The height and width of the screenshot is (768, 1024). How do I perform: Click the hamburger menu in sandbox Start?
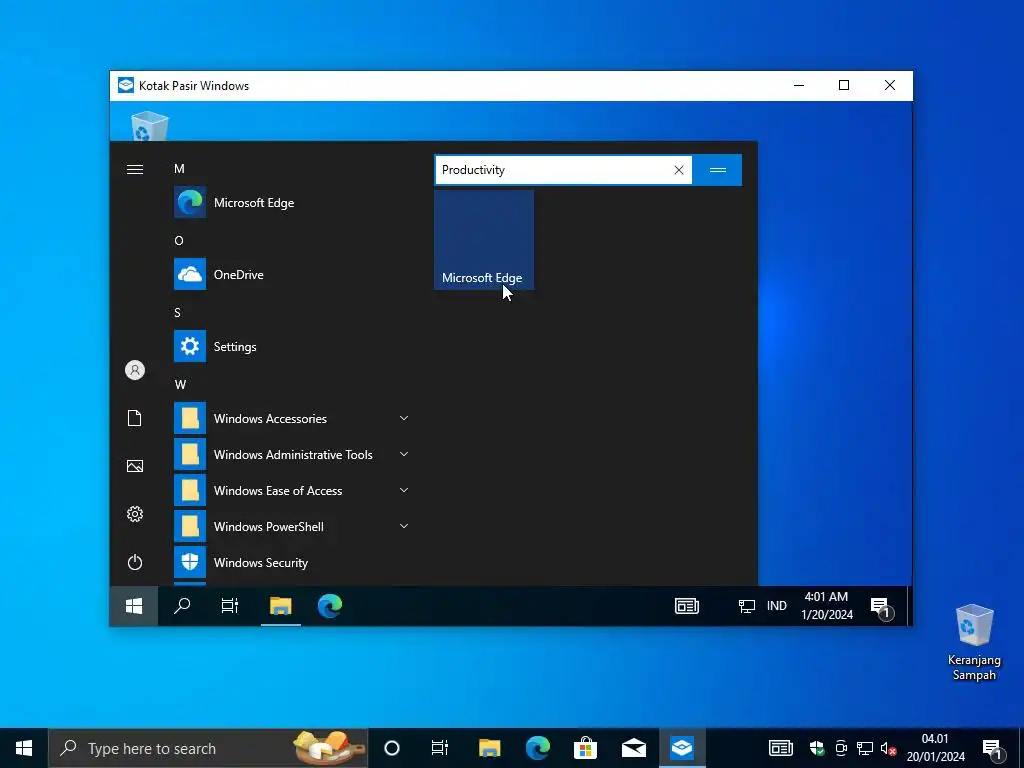135,170
